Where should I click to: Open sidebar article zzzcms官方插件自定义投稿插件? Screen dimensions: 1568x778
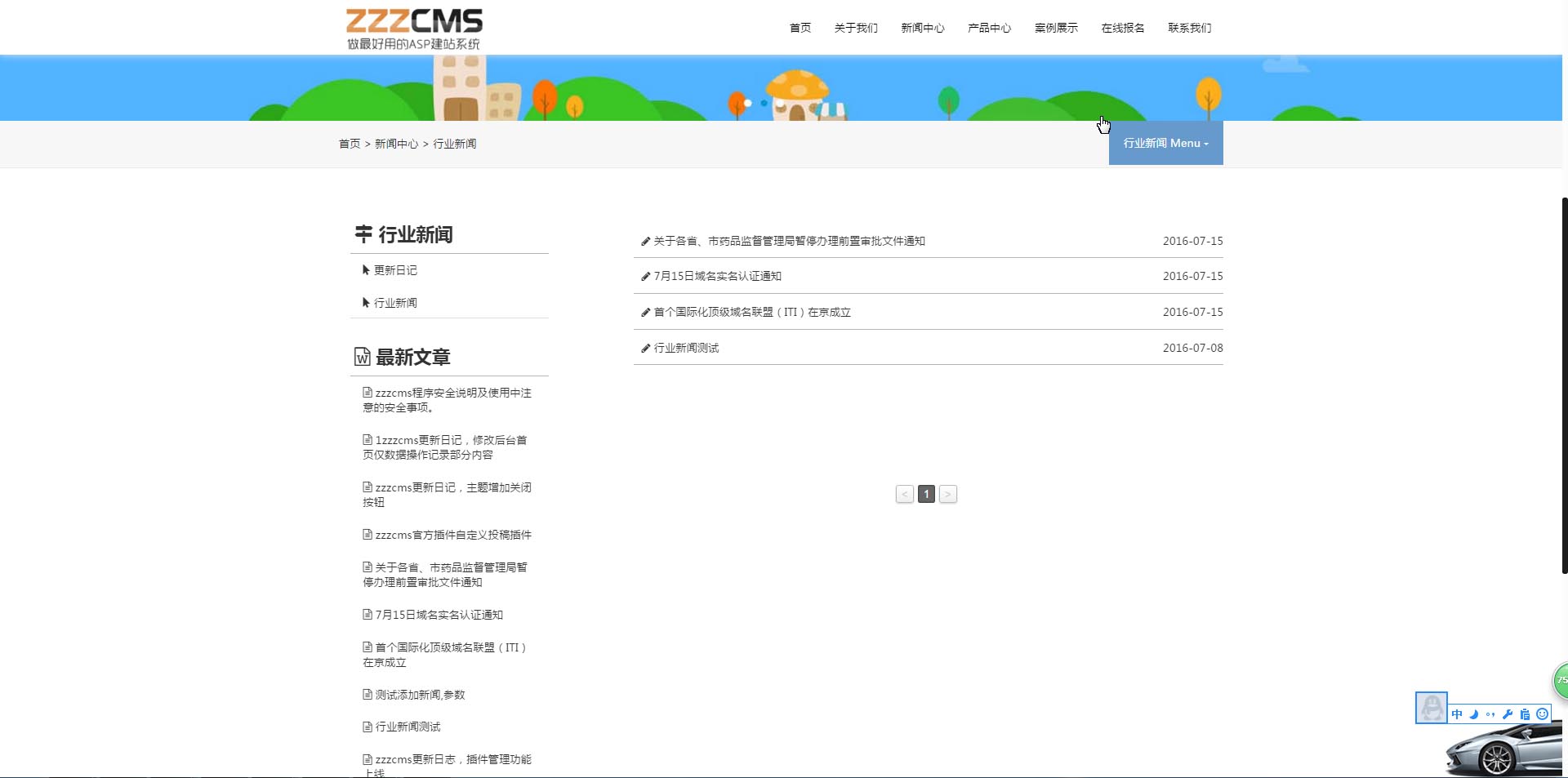tap(453, 535)
